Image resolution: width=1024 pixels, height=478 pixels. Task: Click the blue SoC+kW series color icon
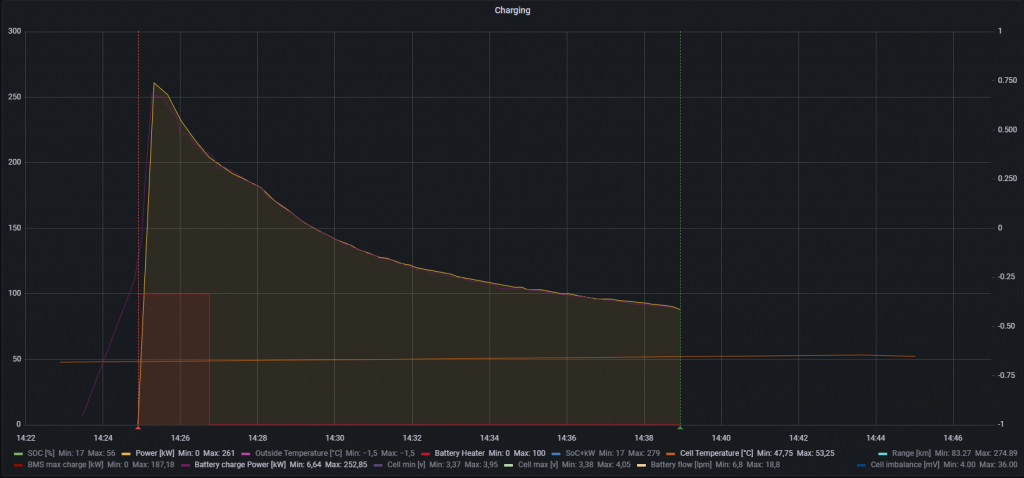click(556, 453)
